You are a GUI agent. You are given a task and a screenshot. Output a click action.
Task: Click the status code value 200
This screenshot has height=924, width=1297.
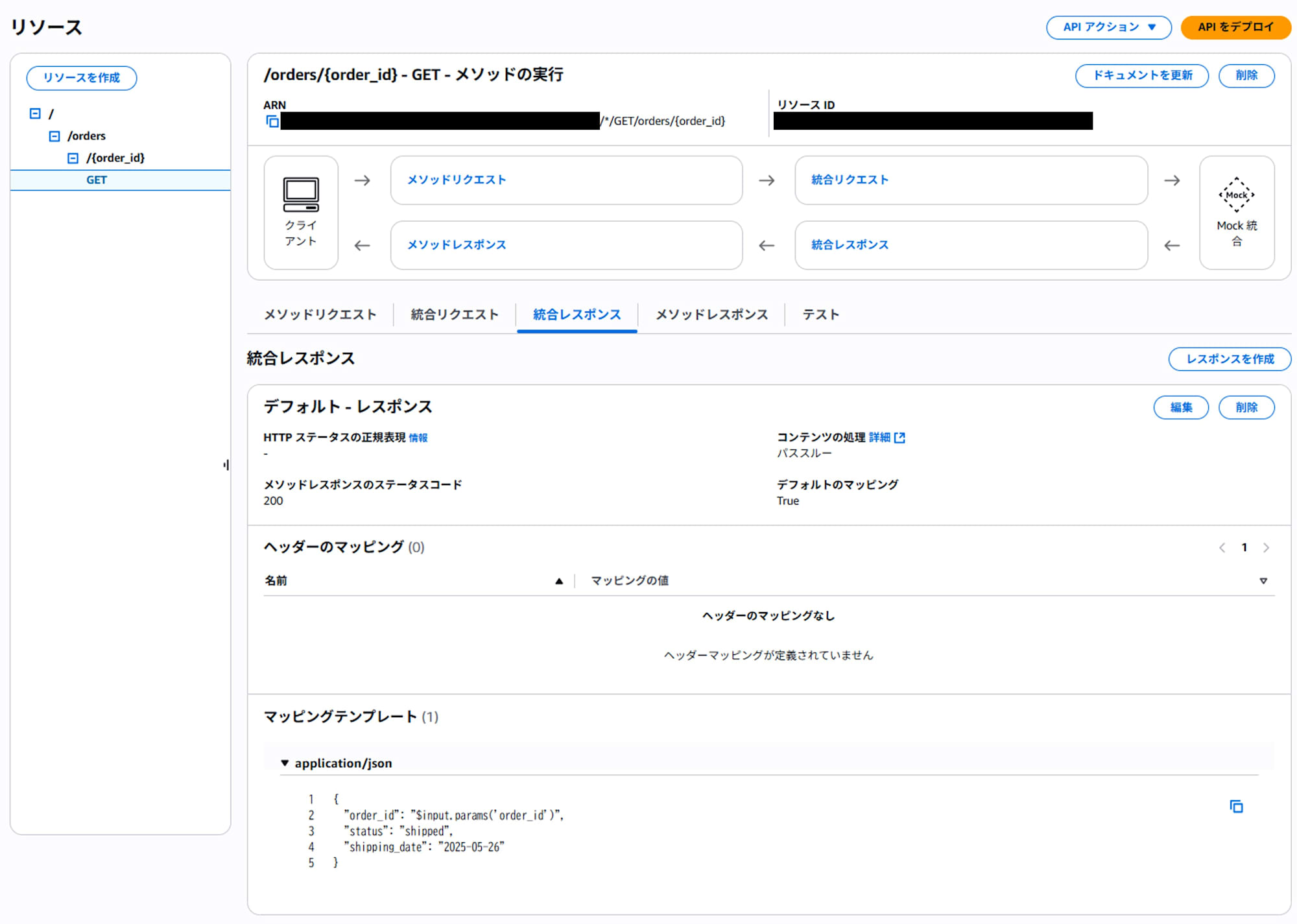click(273, 501)
